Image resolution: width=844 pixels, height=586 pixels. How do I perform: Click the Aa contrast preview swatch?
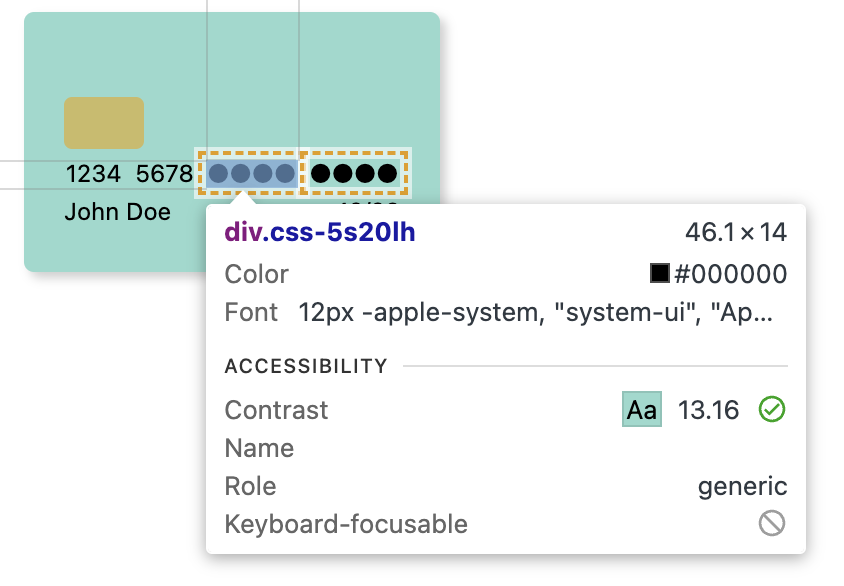[x=642, y=410]
